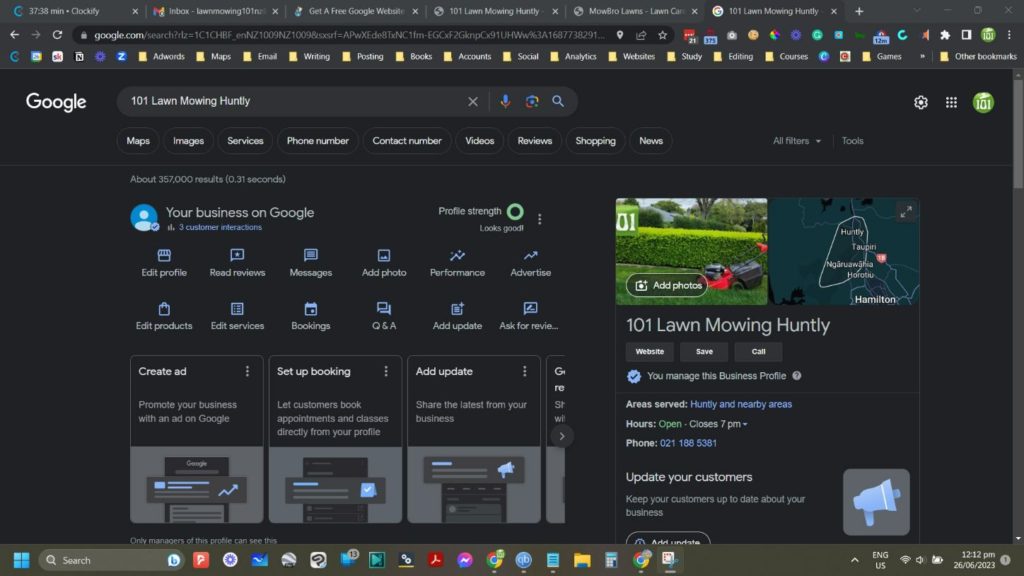This screenshot has width=1024, height=576.
Task: Open the Windows Start menu
Action: (21, 560)
